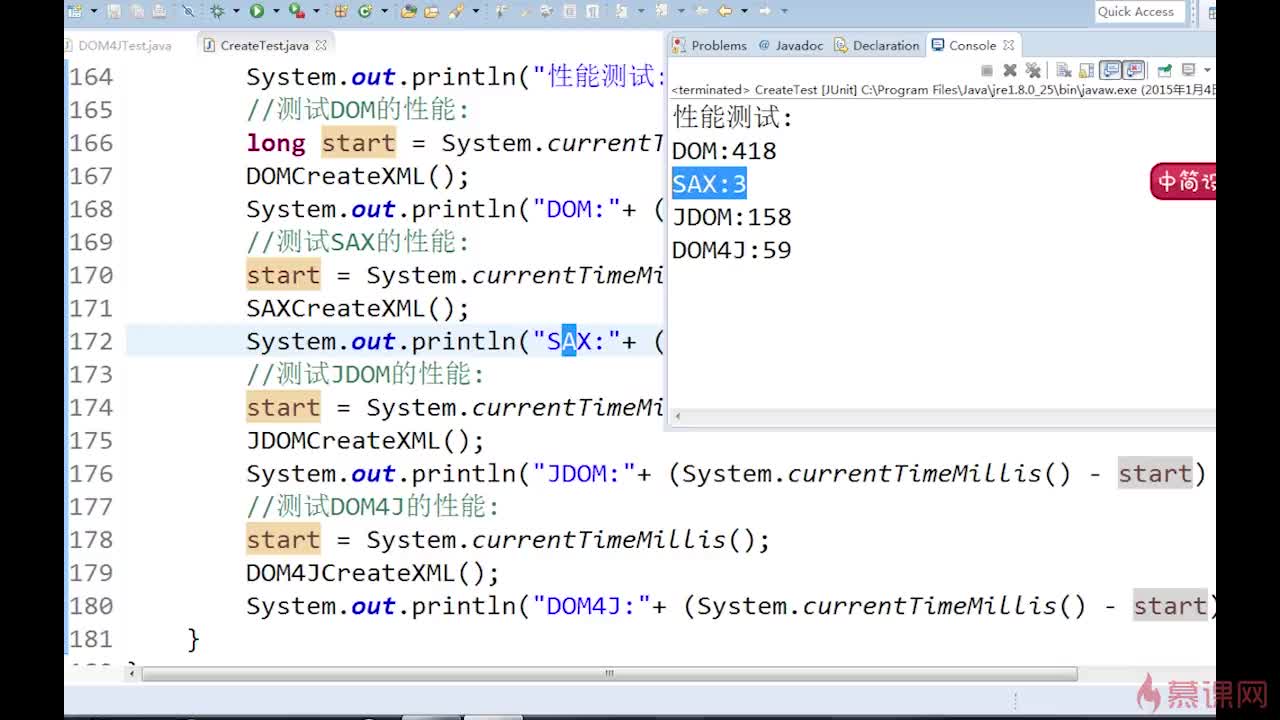The width and height of the screenshot is (1280, 720).
Task: Click the console Terminate square icon
Action: 987,70
